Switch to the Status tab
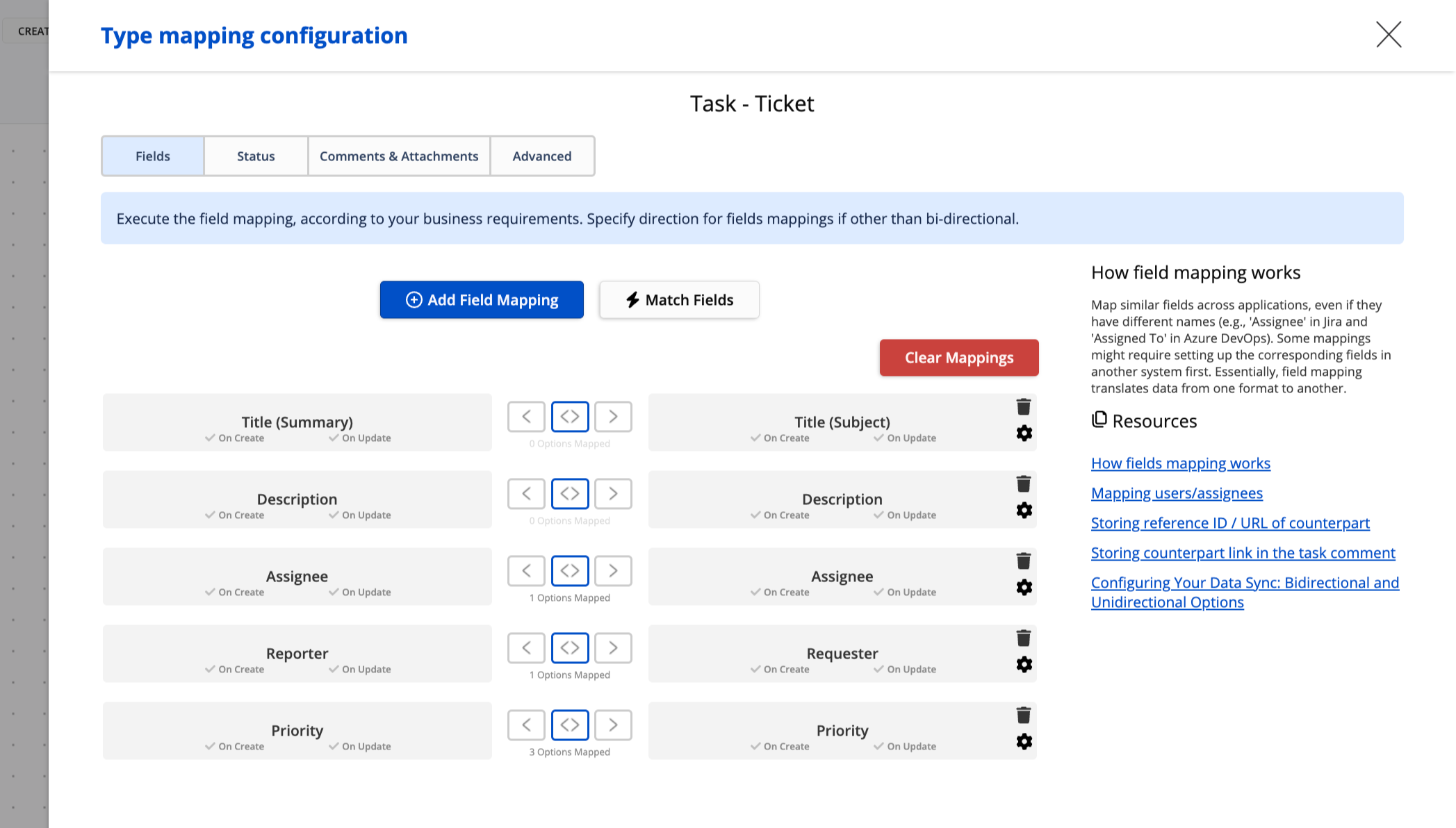The height and width of the screenshot is (828, 1456). tap(256, 156)
